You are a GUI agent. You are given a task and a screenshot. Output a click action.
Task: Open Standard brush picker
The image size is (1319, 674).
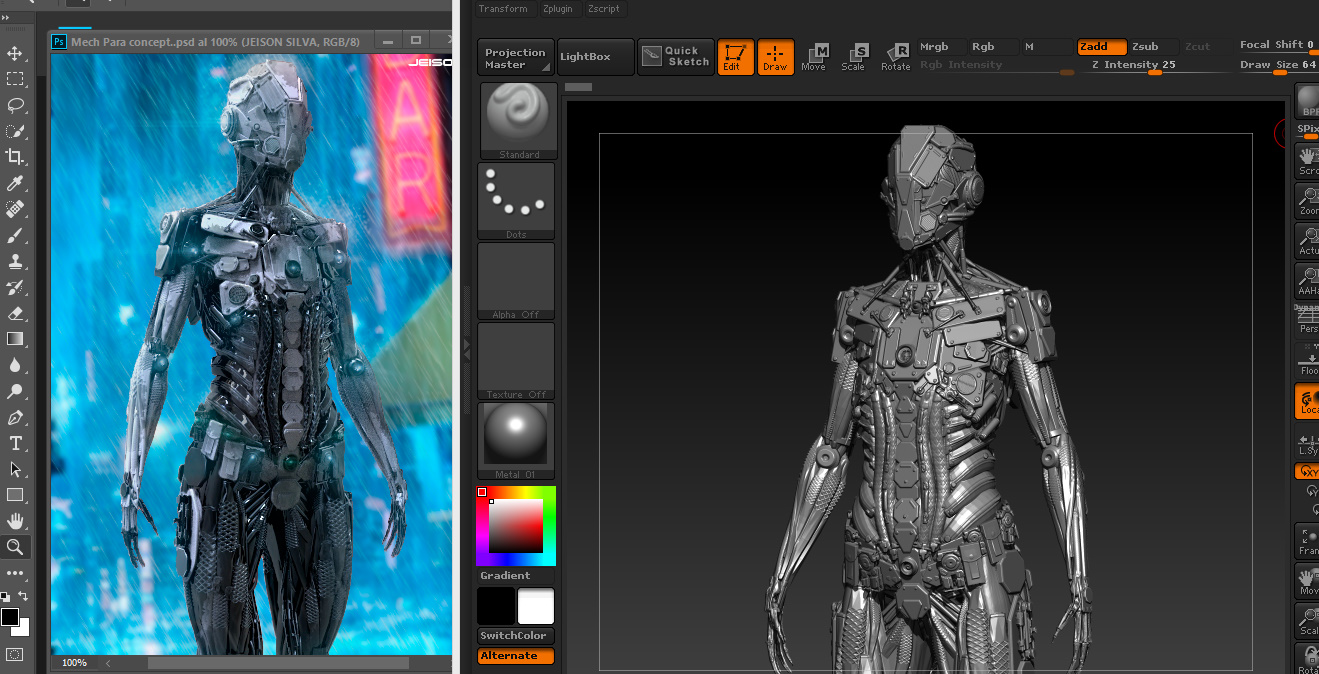point(518,121)
